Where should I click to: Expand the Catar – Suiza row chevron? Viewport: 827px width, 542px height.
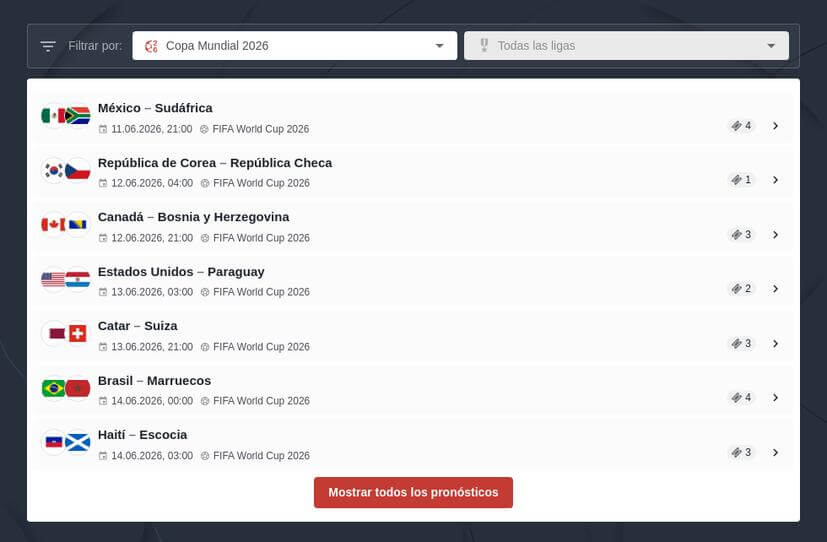(775, 344)
